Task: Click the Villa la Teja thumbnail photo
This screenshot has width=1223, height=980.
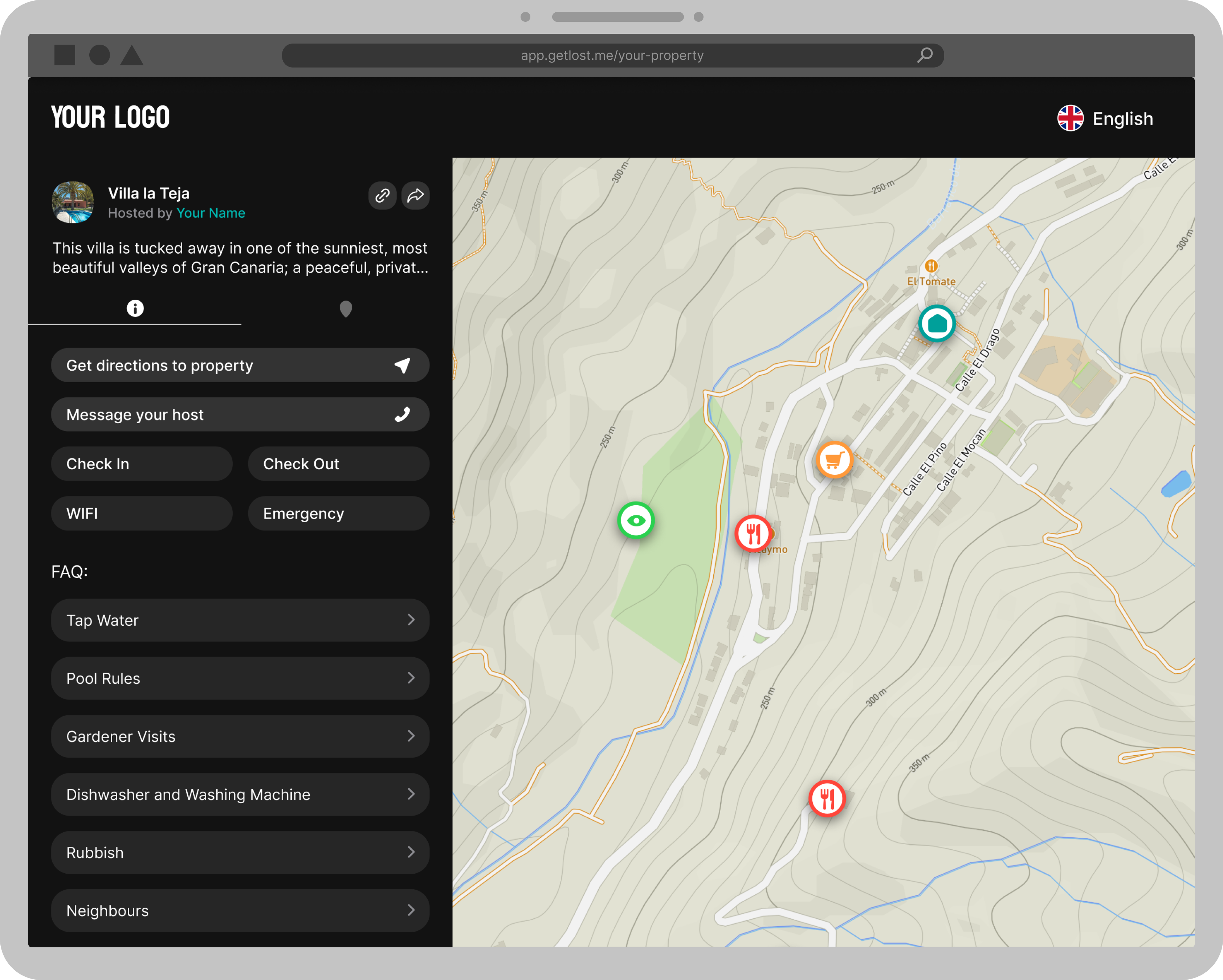Action: click(x=73, y=203)
